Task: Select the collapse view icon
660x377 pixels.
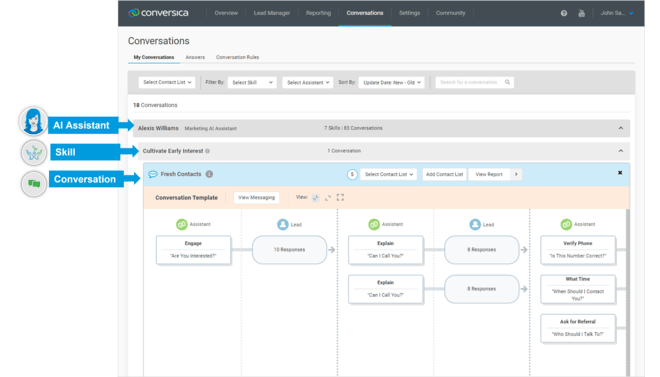Action: click(x=316, y=197)
